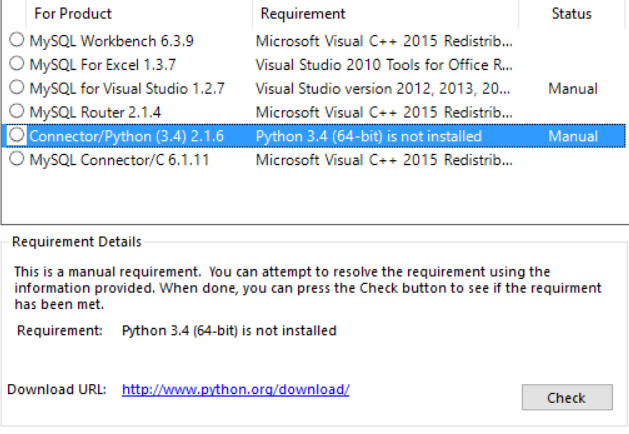Click Manual status of Connector/Python row
The height and width of the screenshot is (434, 629).
pyautogui.click(x=573, y=136)
